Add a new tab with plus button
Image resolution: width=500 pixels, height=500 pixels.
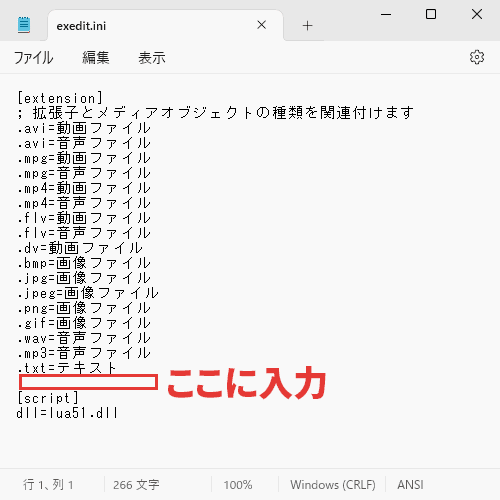point(307,25)
